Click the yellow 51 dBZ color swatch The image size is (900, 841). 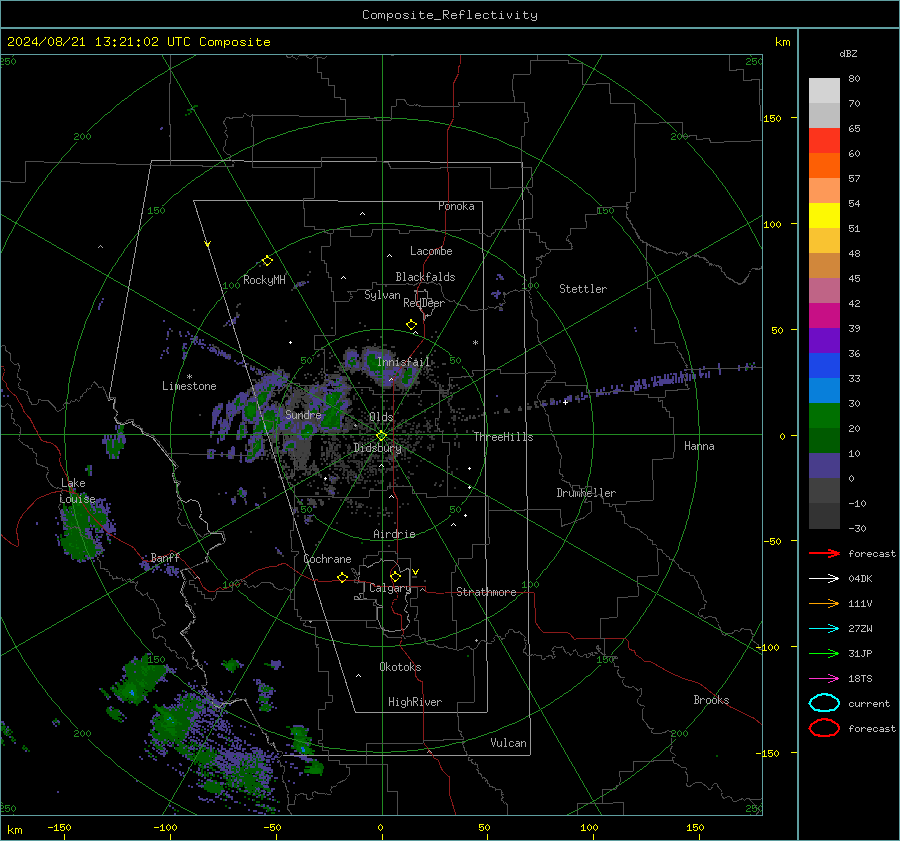pyautogui.click(x=824, y=216)
